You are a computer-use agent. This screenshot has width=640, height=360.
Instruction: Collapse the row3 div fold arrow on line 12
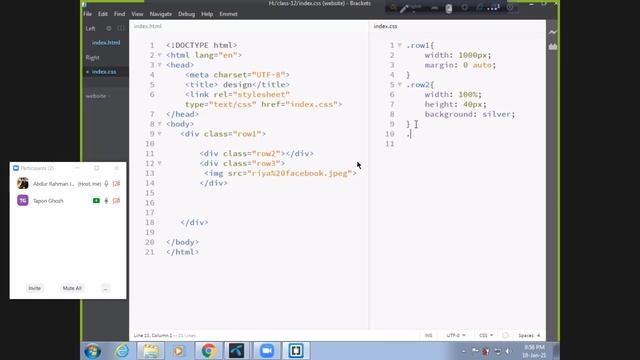pyautogui.click(x=160, y=163)
